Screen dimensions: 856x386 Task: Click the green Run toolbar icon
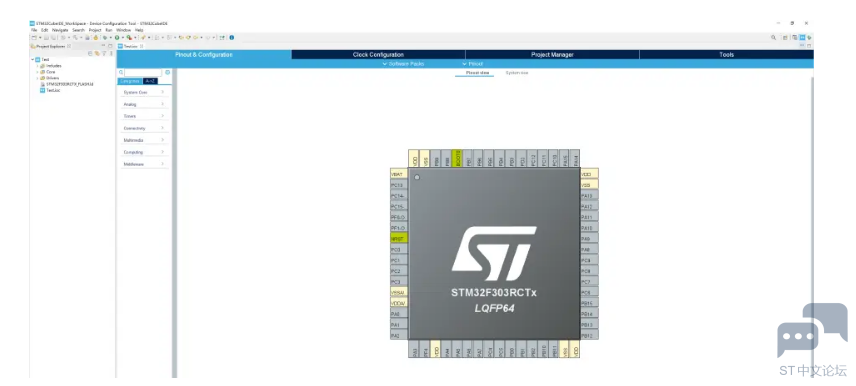point(117,38)
